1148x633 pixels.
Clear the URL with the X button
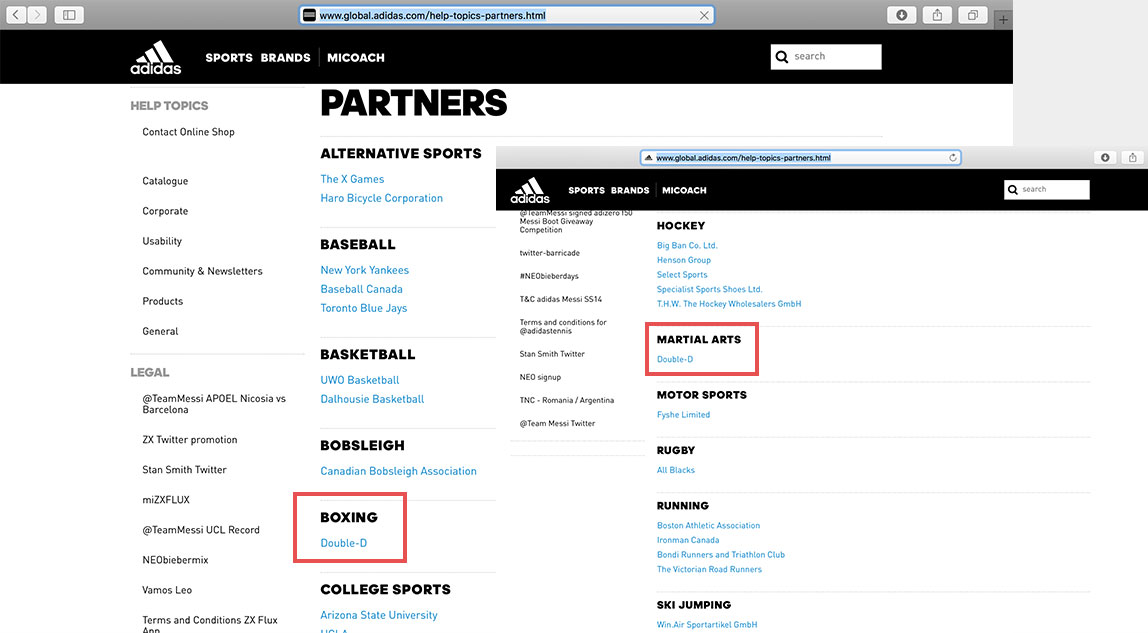coord(704,15)
